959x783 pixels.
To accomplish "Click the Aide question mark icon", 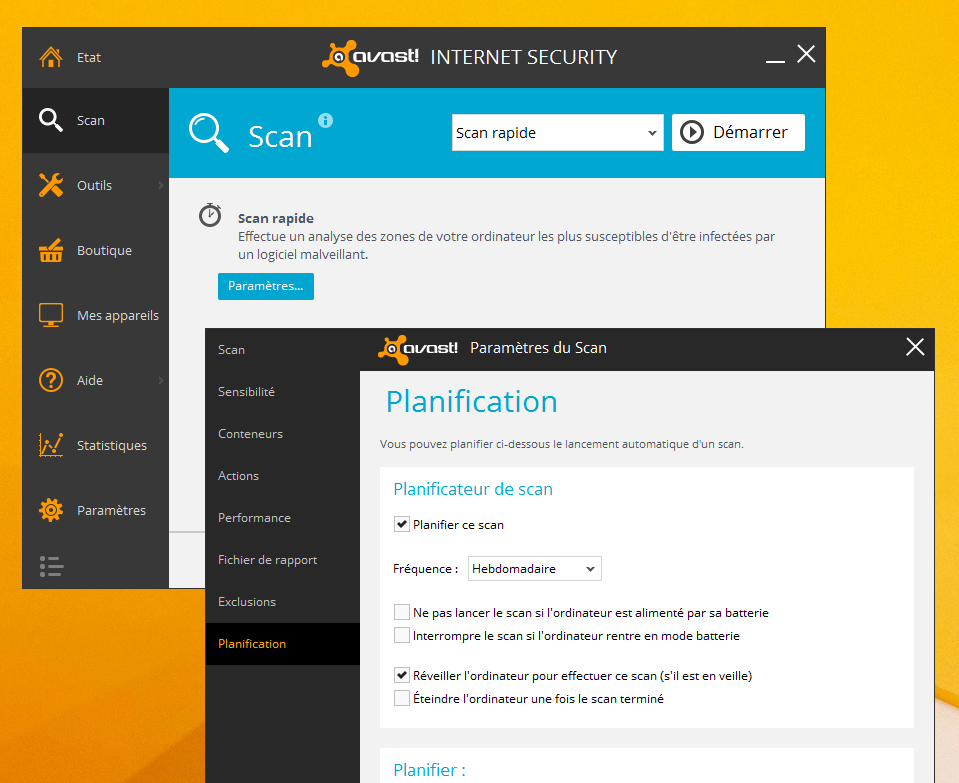I will pos(51,380).
